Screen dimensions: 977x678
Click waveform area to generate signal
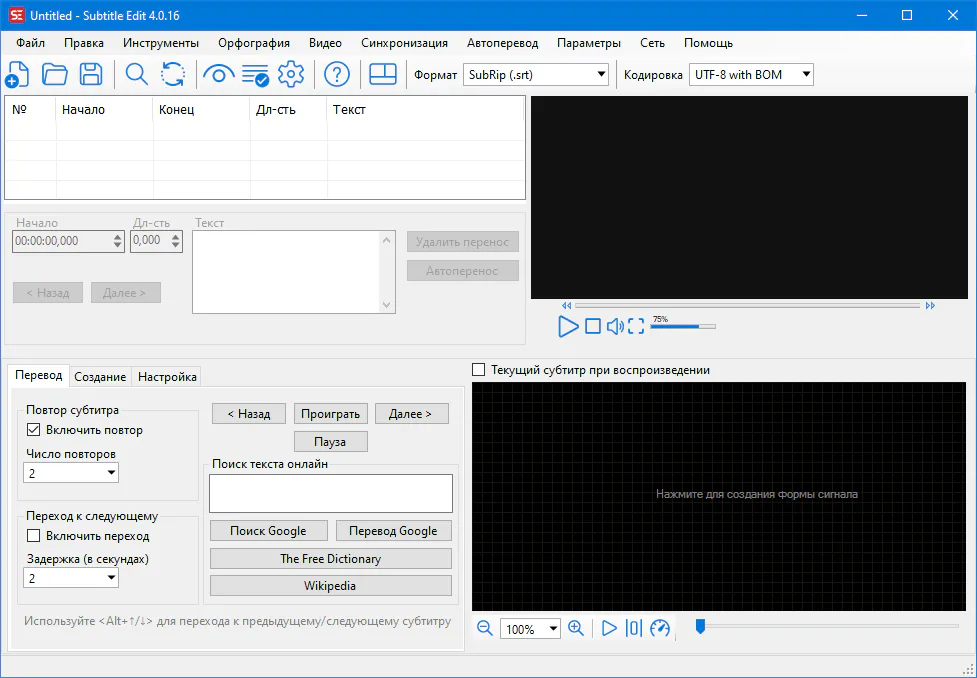click(719, 496)
